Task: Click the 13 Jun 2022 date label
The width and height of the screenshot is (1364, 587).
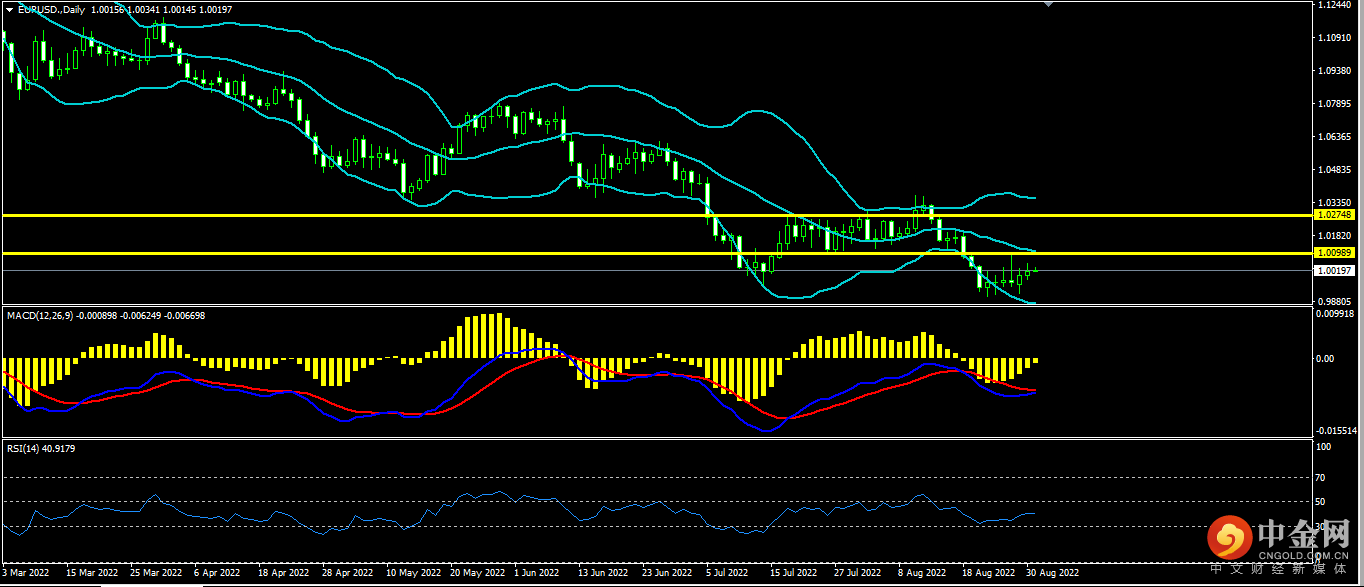Action: (x=604, y=573)
